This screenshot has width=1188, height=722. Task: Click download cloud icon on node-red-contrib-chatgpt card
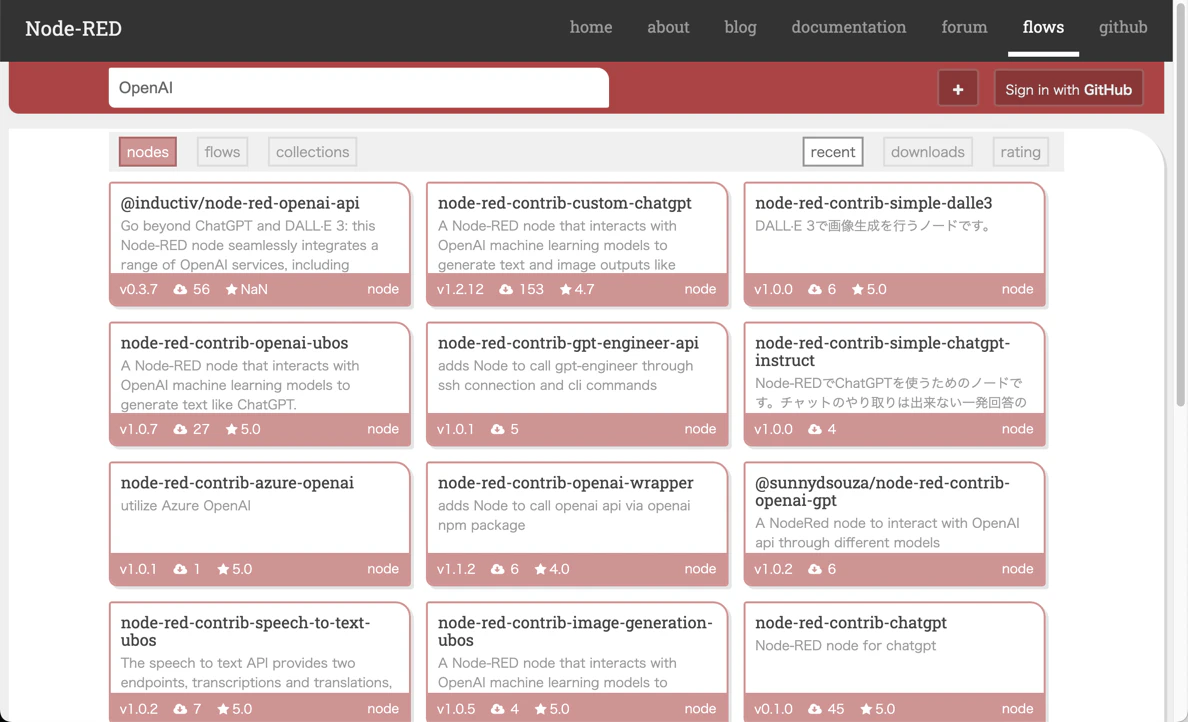pyautogui.click(x=814, y=709)
